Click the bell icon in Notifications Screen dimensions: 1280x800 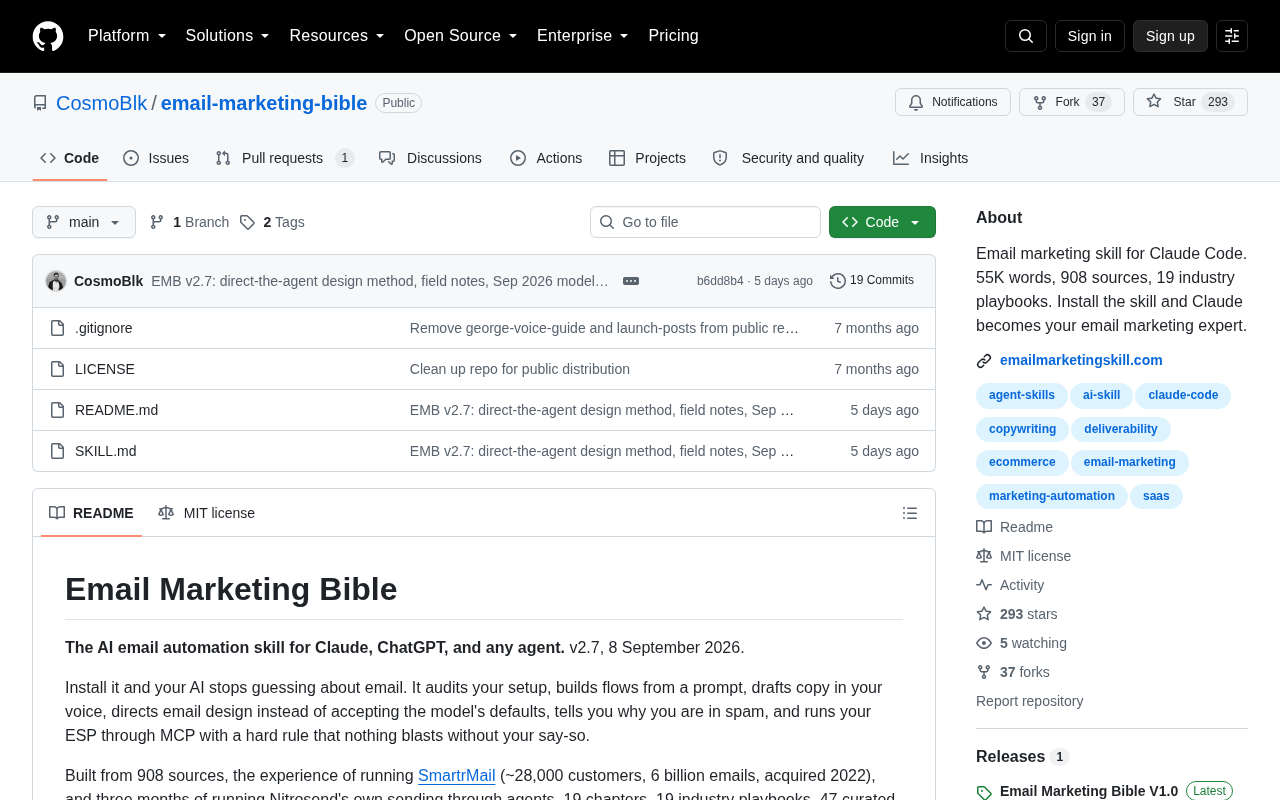click(x=916, y=102)
